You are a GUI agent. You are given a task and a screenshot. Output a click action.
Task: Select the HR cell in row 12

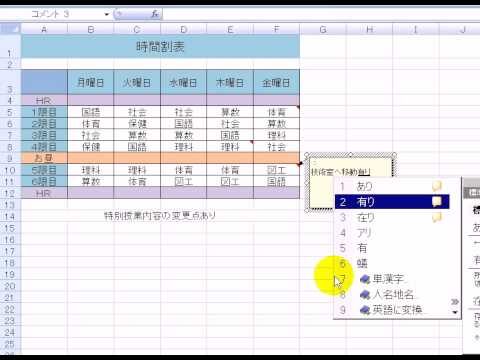tap(44, 193)
